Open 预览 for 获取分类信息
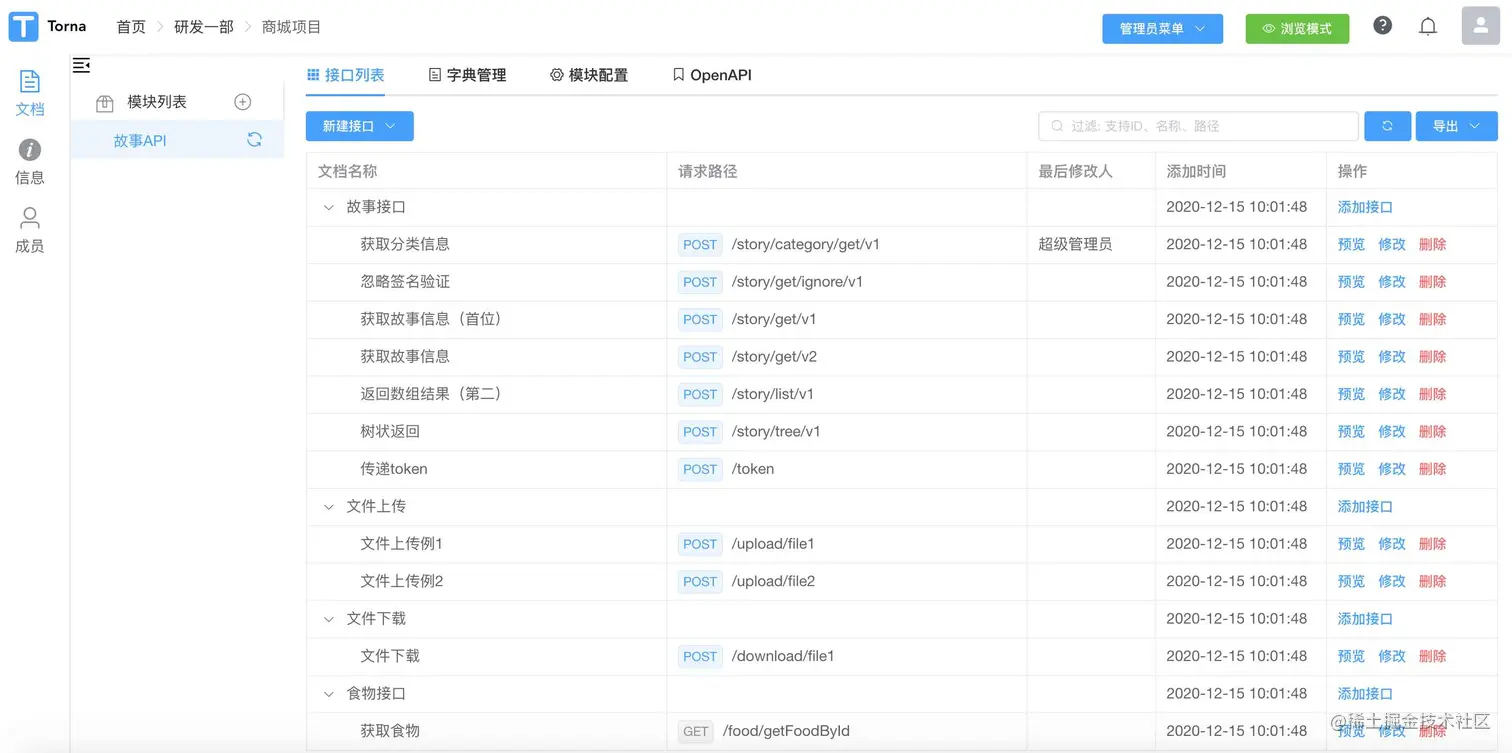This screenshot has width=1512, height=753. [1351, 244]
